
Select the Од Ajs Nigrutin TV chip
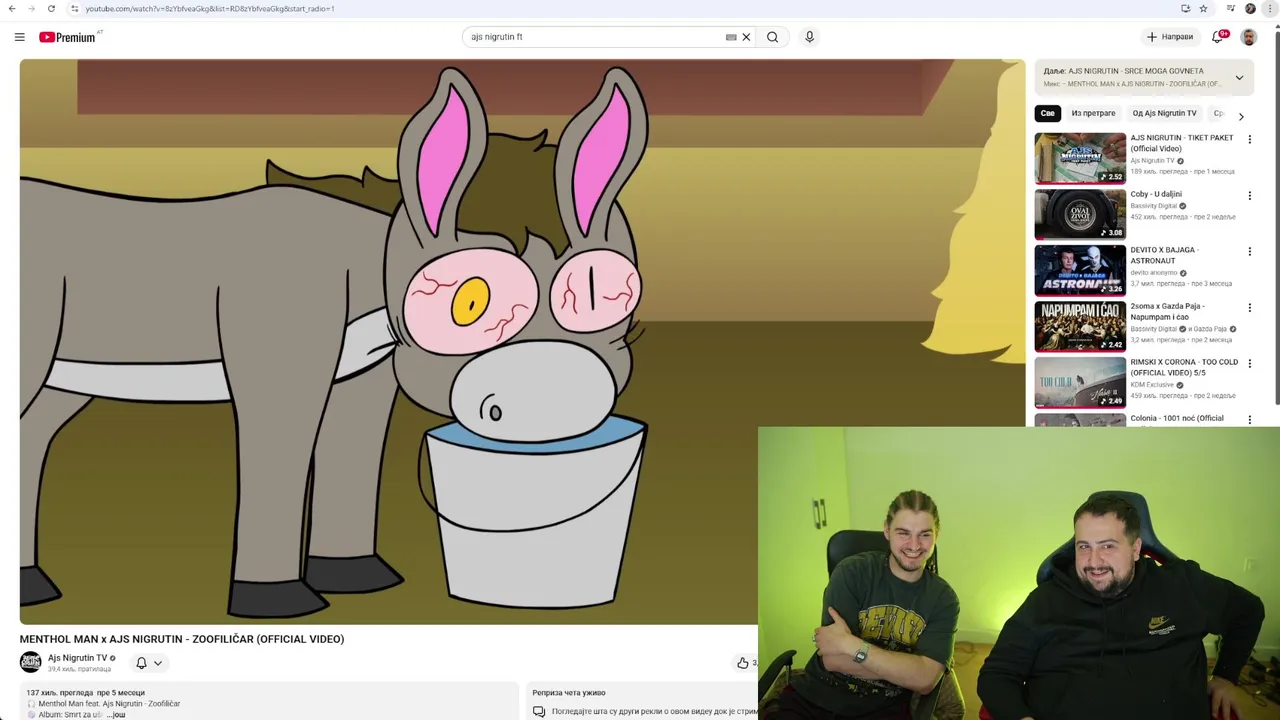click(x=1164, y=113)
